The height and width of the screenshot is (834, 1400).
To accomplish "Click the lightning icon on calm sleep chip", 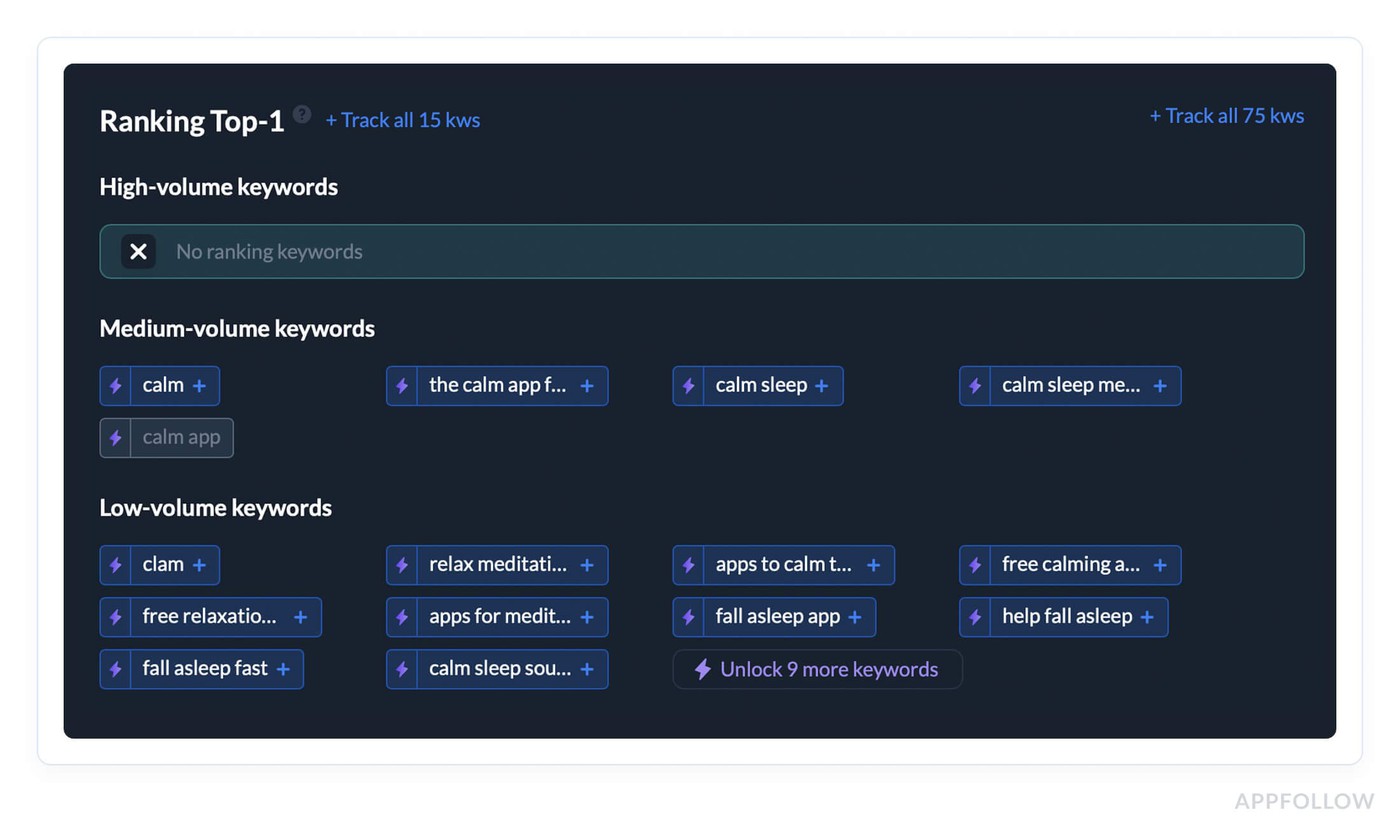I will pyautogui.click(x=688, y=386).
